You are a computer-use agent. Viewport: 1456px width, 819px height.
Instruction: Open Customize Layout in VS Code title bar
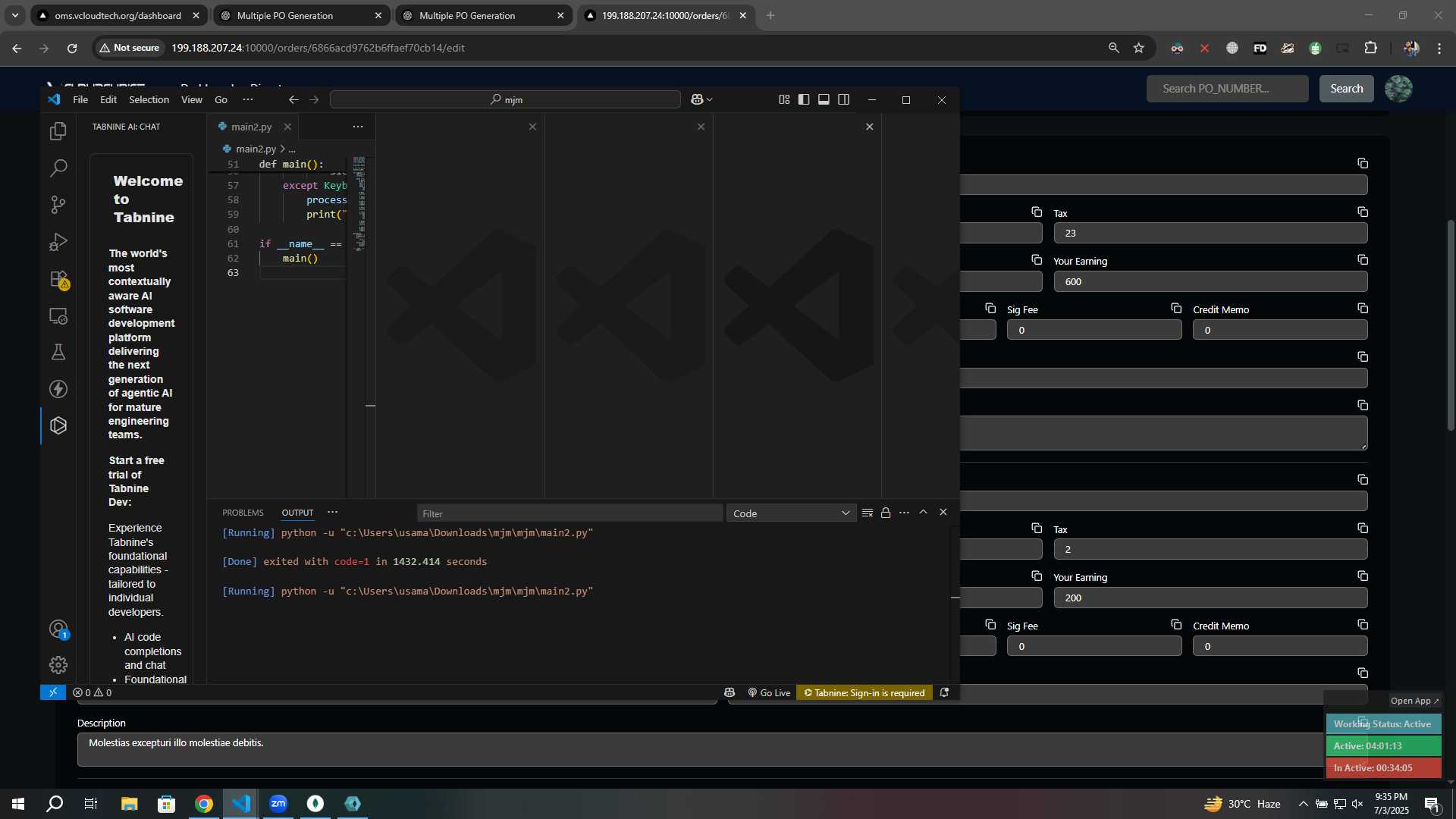pyautogui.click(x=784, y=99)
